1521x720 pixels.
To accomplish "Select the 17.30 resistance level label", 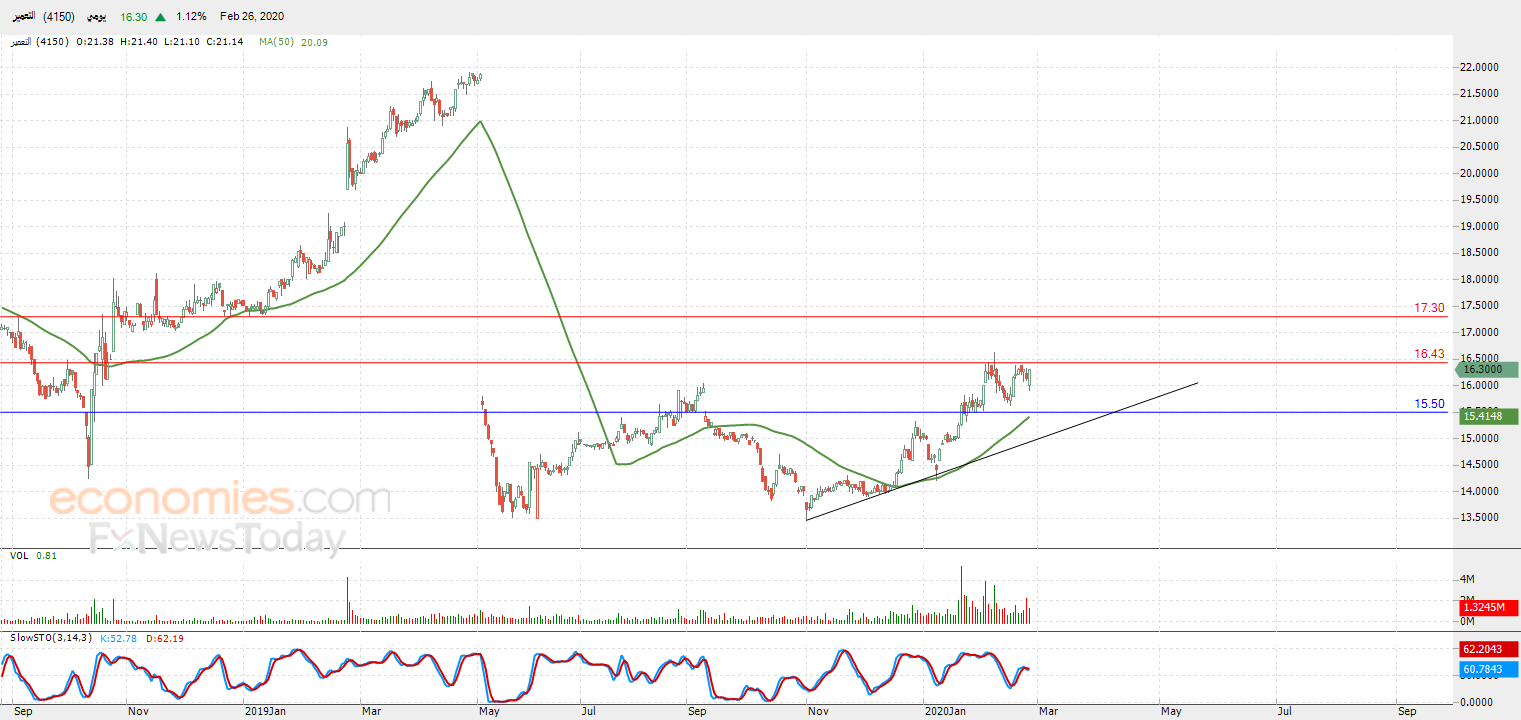I will (1430, 308).
